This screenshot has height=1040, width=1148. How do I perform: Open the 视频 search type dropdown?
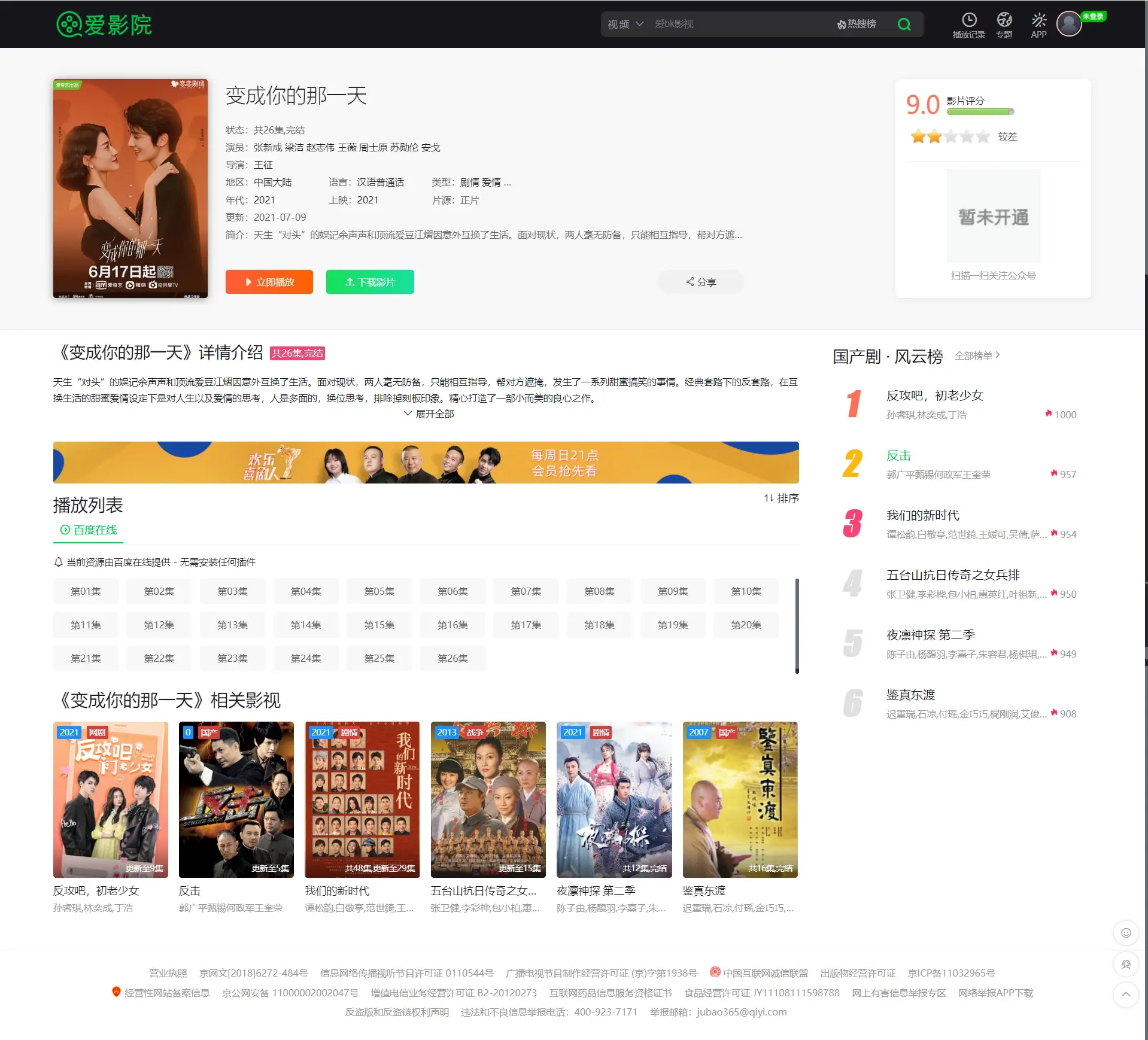(625, 25)
